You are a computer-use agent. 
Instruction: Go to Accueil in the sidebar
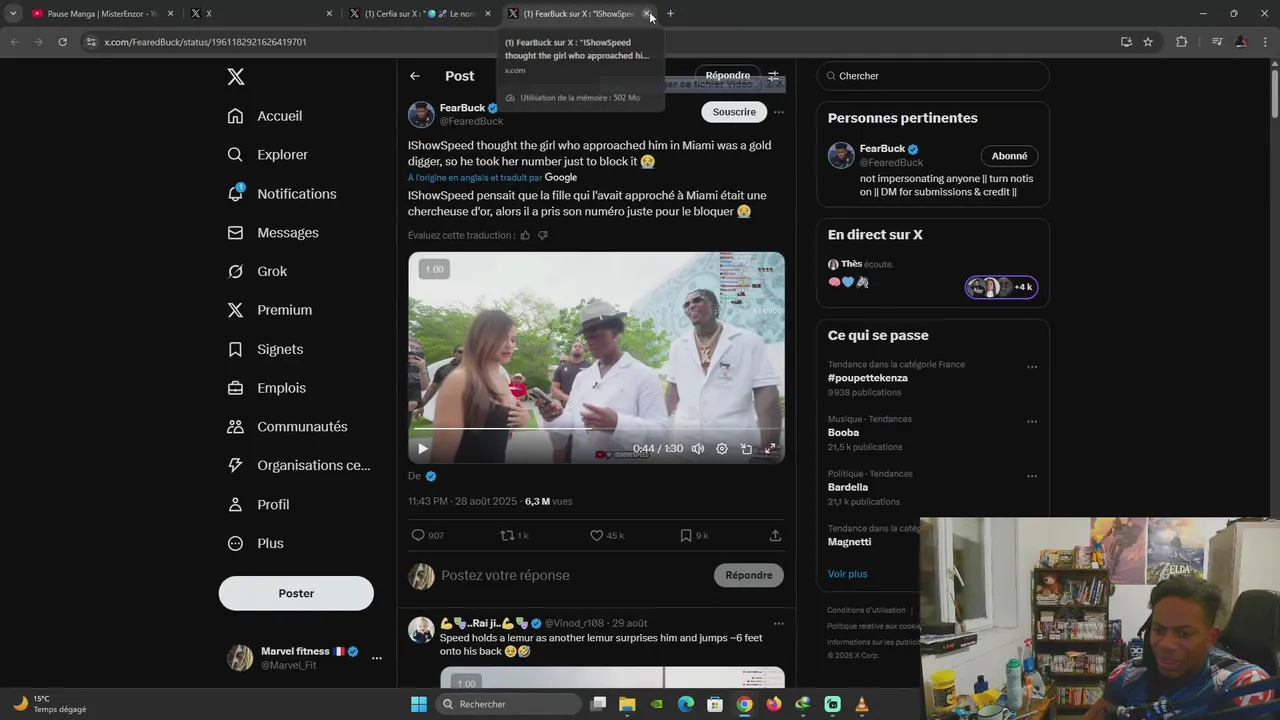tap(265, 116)
